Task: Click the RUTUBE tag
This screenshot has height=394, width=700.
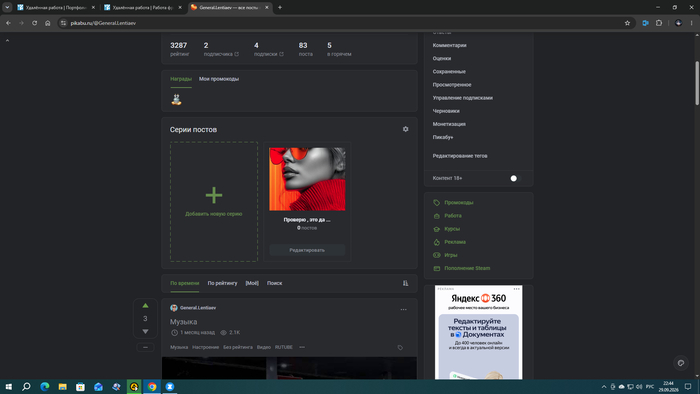Action: 284,347
